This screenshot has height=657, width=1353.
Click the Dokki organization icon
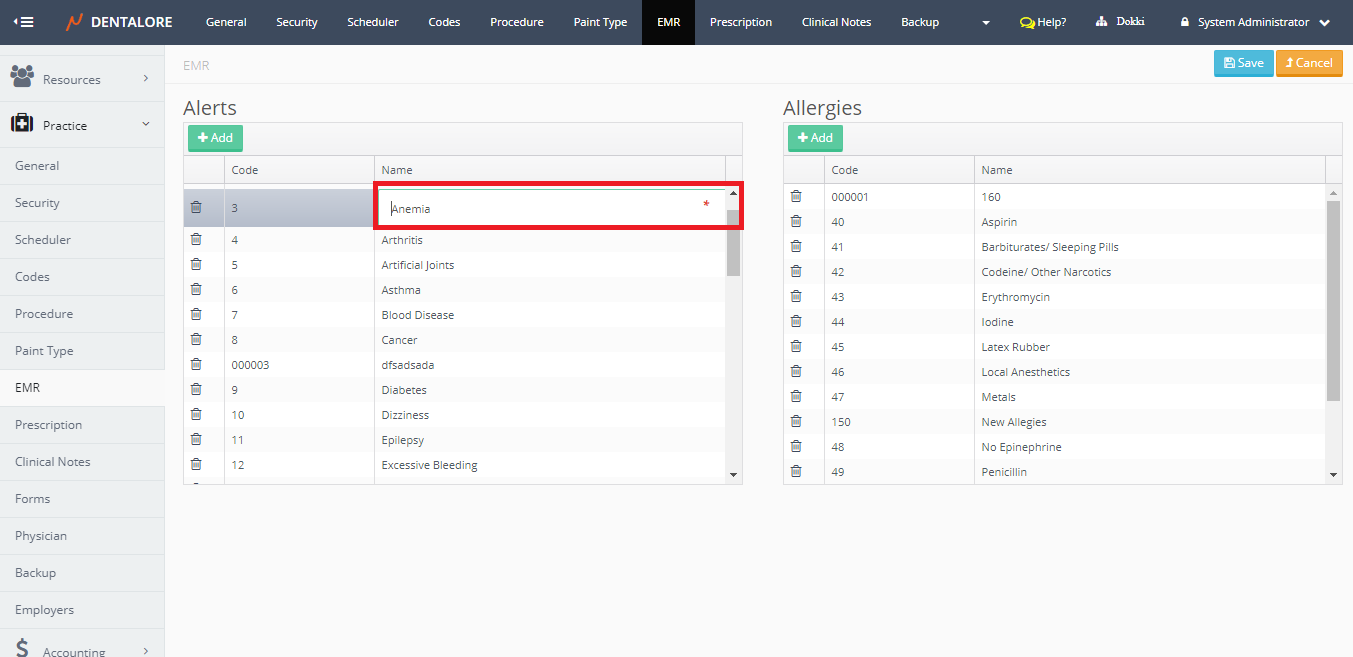(1102, 22)
